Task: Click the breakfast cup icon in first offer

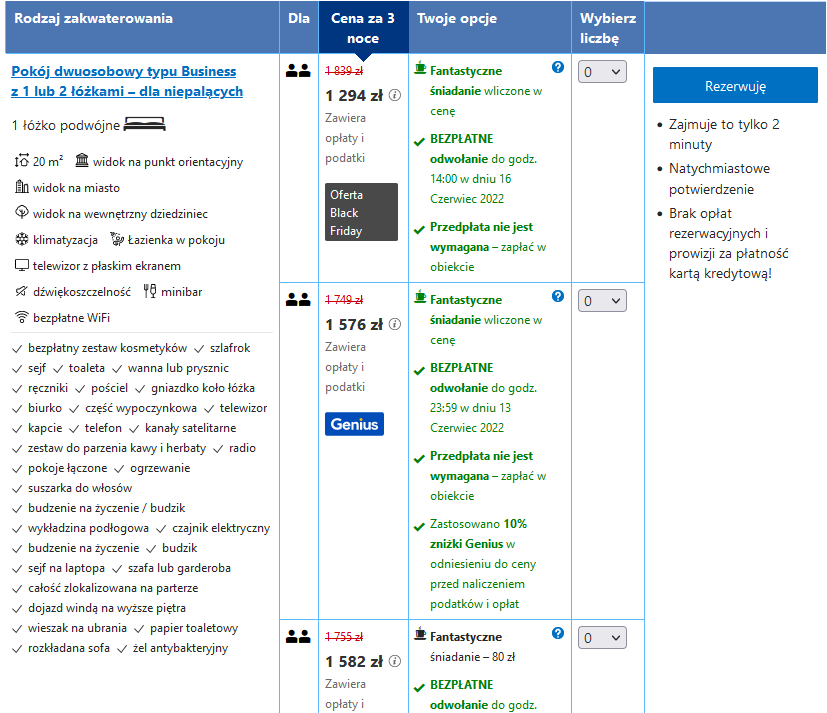Action: pyautogui.click(x=420, y=68)
